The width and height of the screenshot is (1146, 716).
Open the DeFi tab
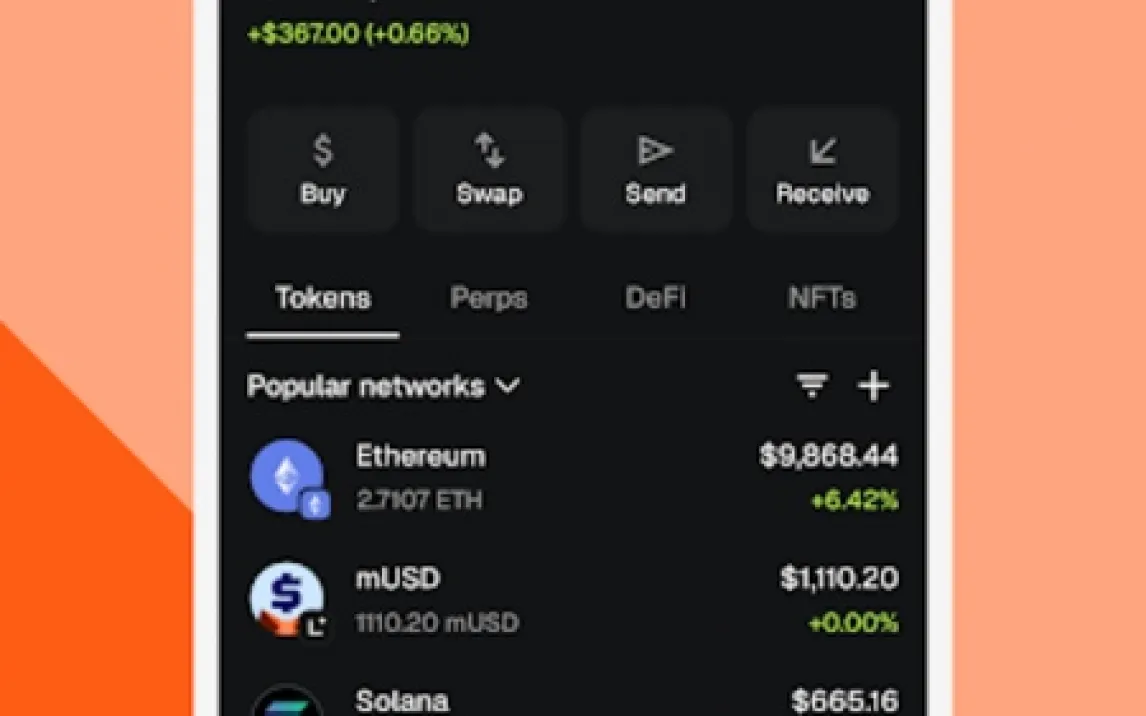tap(655, 298)
